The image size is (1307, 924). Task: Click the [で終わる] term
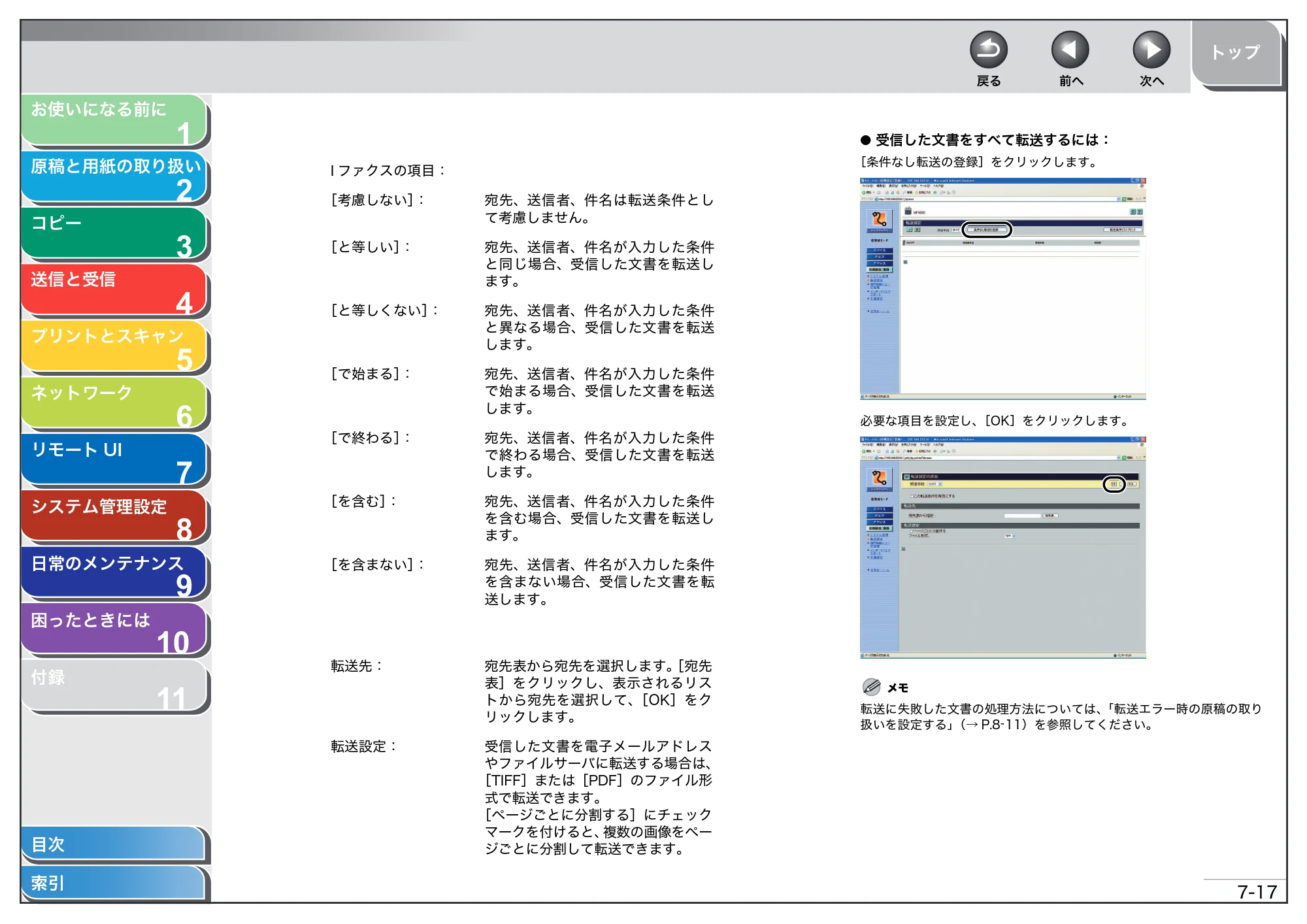(371, 438)
